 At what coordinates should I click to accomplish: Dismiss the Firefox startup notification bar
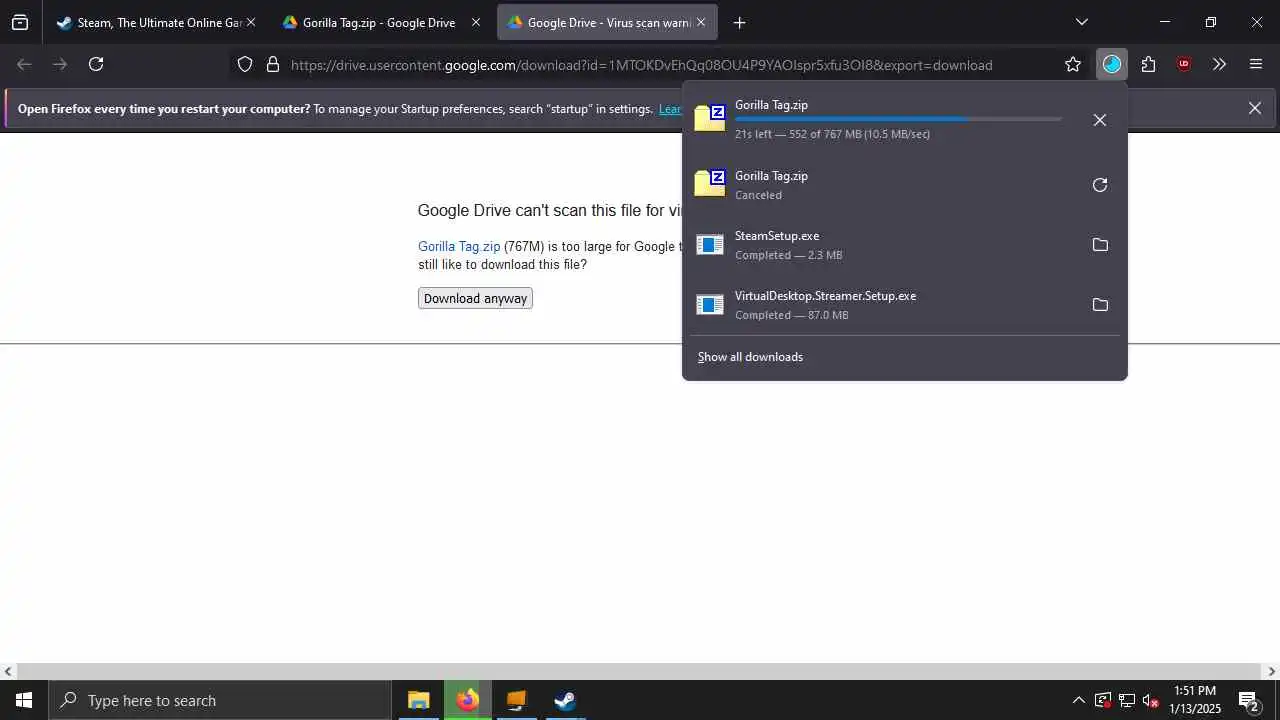[1254, 108]
